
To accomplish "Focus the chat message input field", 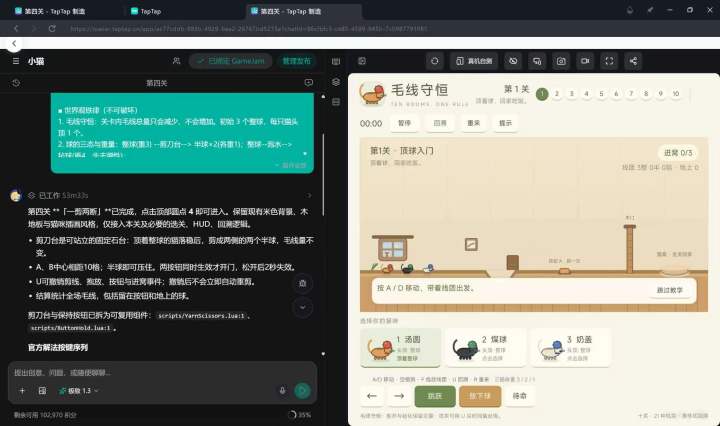I will click(162, 372).
